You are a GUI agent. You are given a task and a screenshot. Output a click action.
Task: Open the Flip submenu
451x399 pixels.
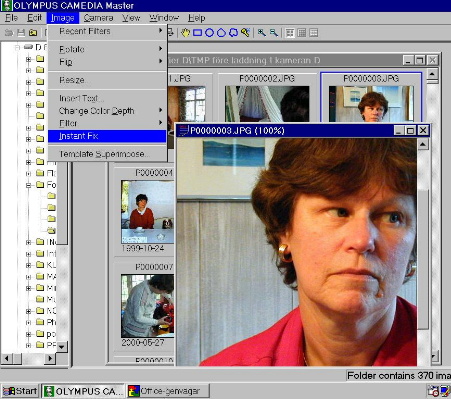pos(107,62)
